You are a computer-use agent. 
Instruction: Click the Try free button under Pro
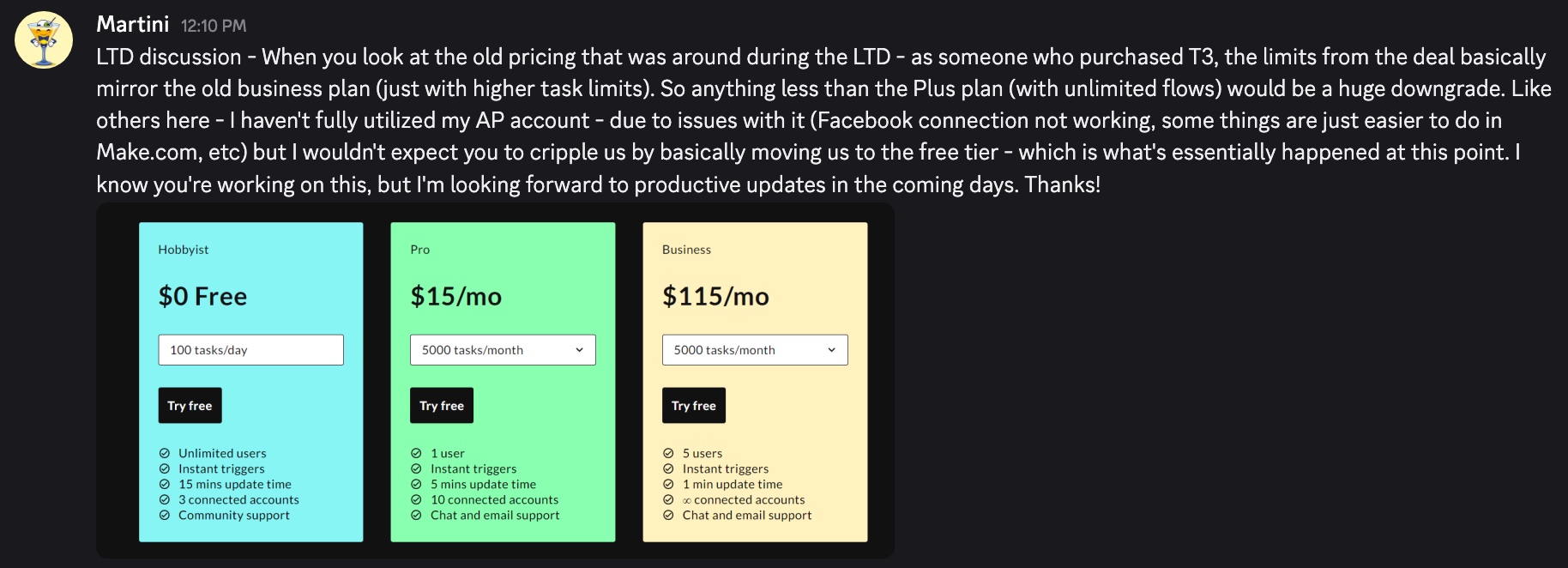coord(442,406)
